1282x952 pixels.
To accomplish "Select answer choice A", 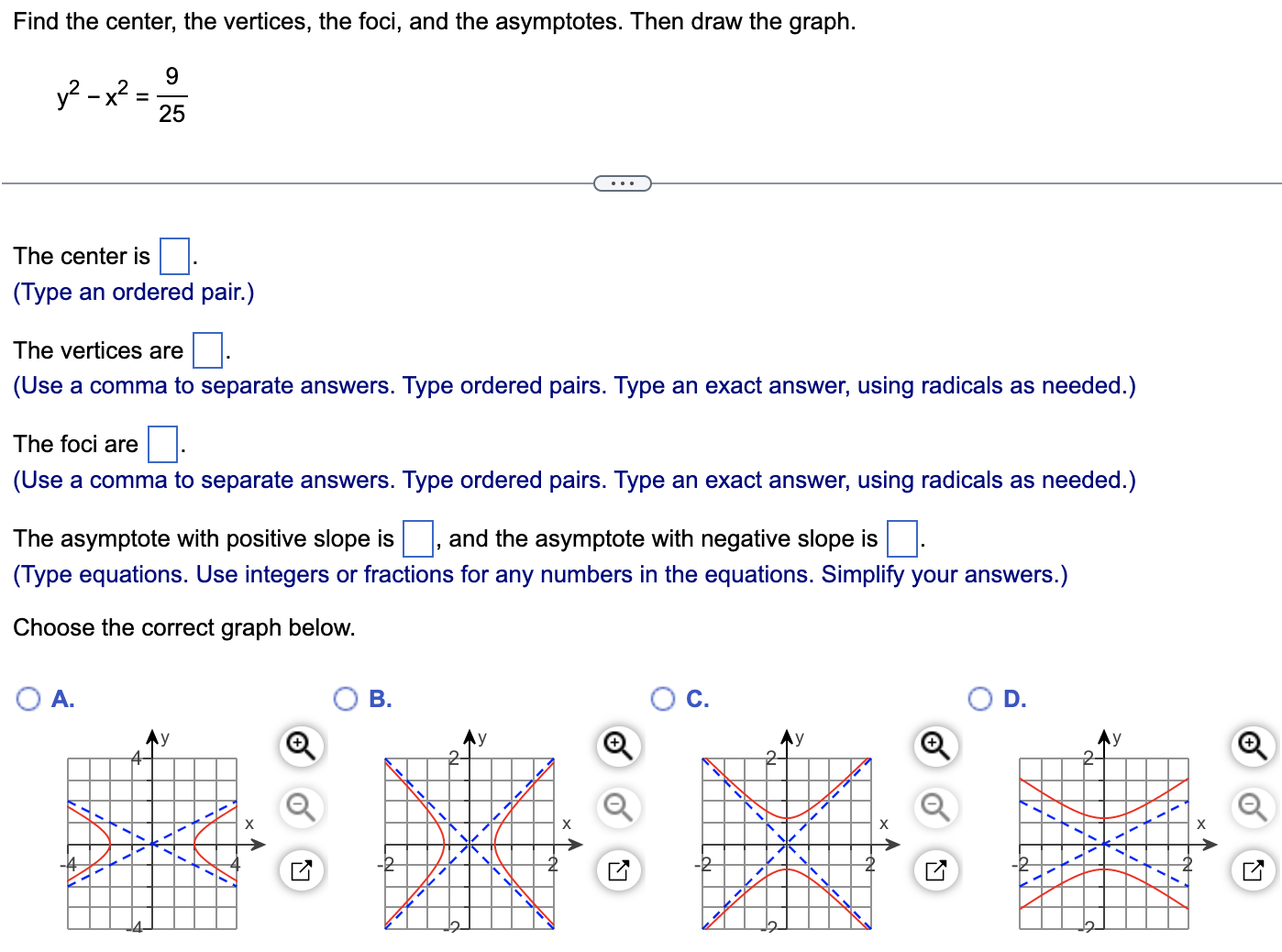I will point(28,699).
